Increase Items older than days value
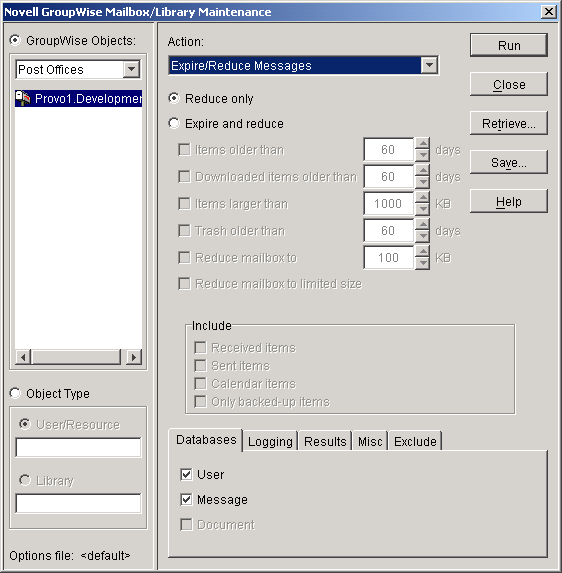Viewport: 562px width, 573px height. [422, 143]
